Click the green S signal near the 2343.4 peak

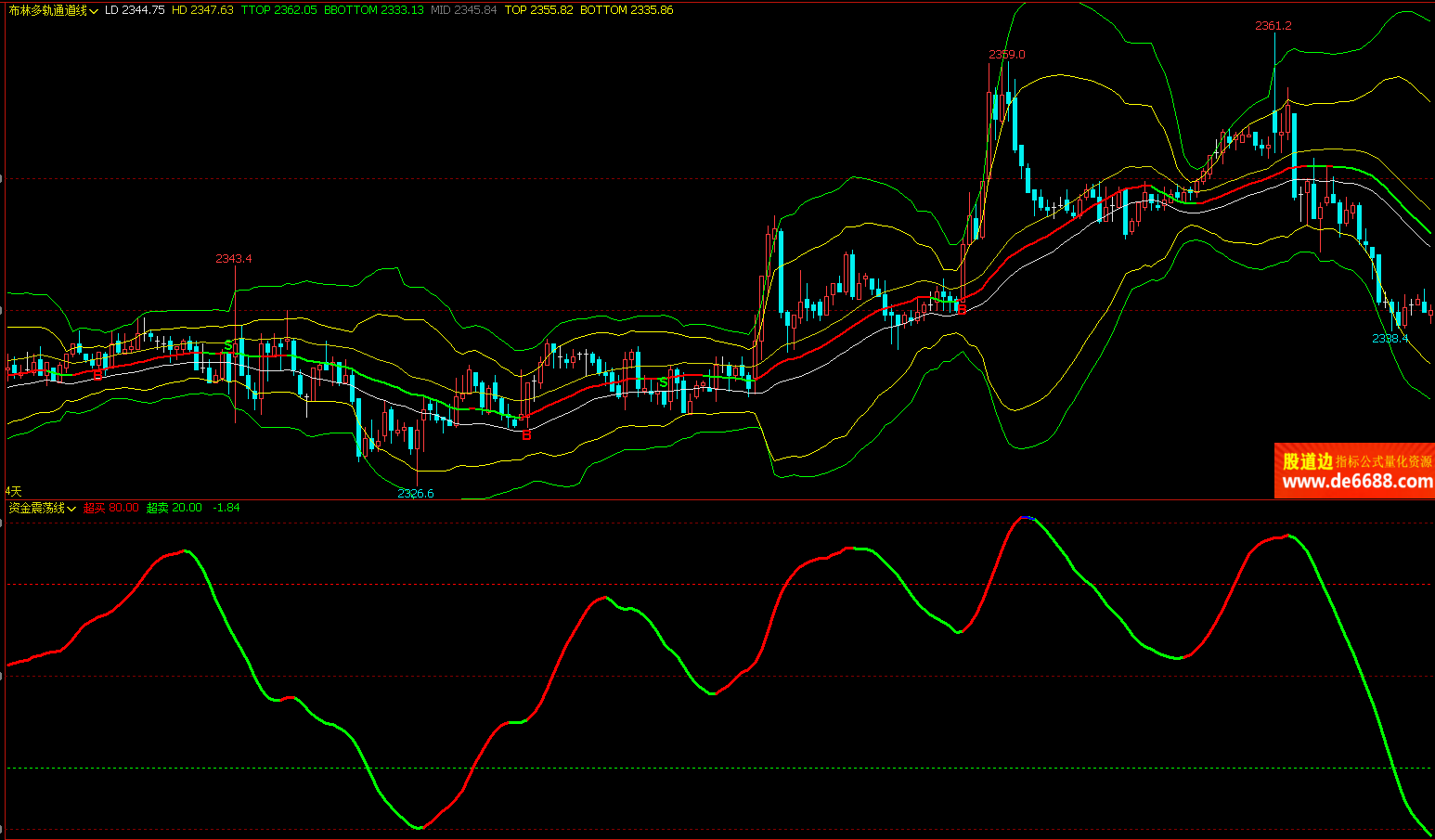[228, 345]
